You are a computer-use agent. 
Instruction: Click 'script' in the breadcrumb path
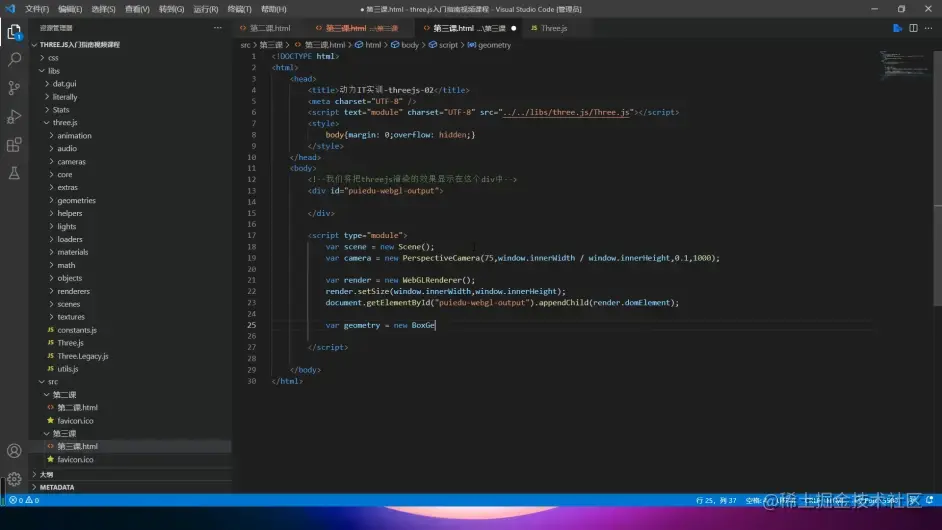click(448, 45)
